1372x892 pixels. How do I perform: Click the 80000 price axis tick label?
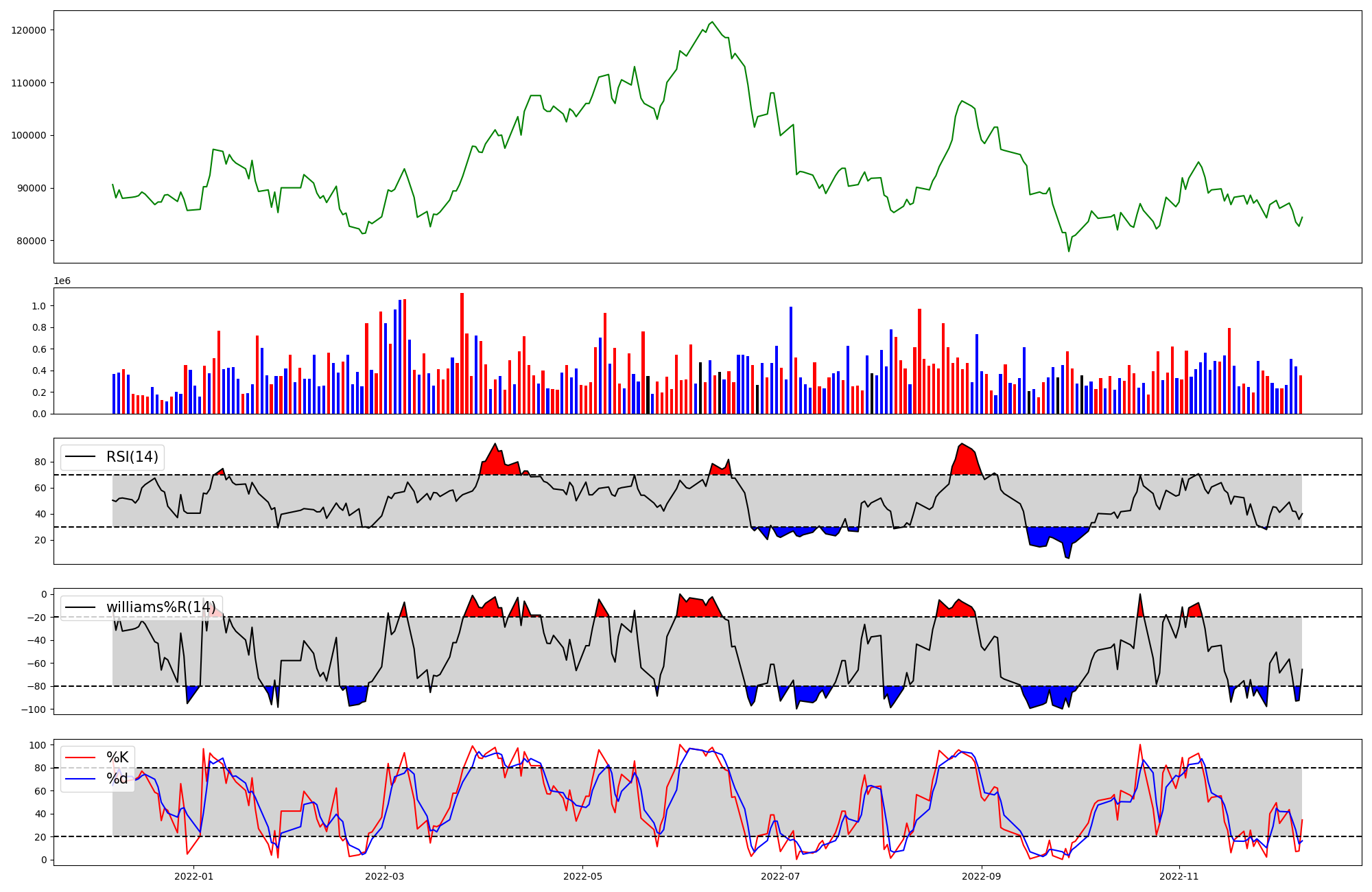(x=32, y=241)
